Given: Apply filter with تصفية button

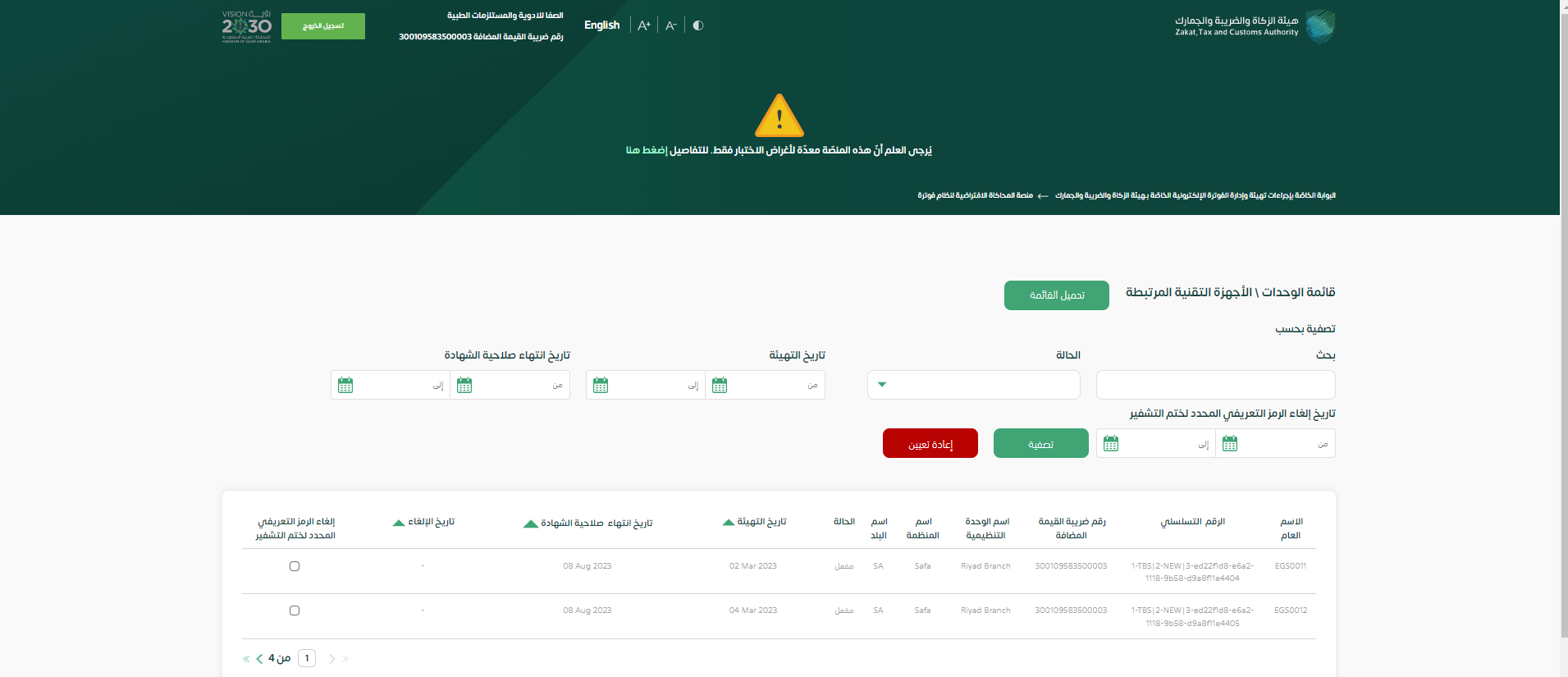Looking at the screenshot, I should 1041,443.
